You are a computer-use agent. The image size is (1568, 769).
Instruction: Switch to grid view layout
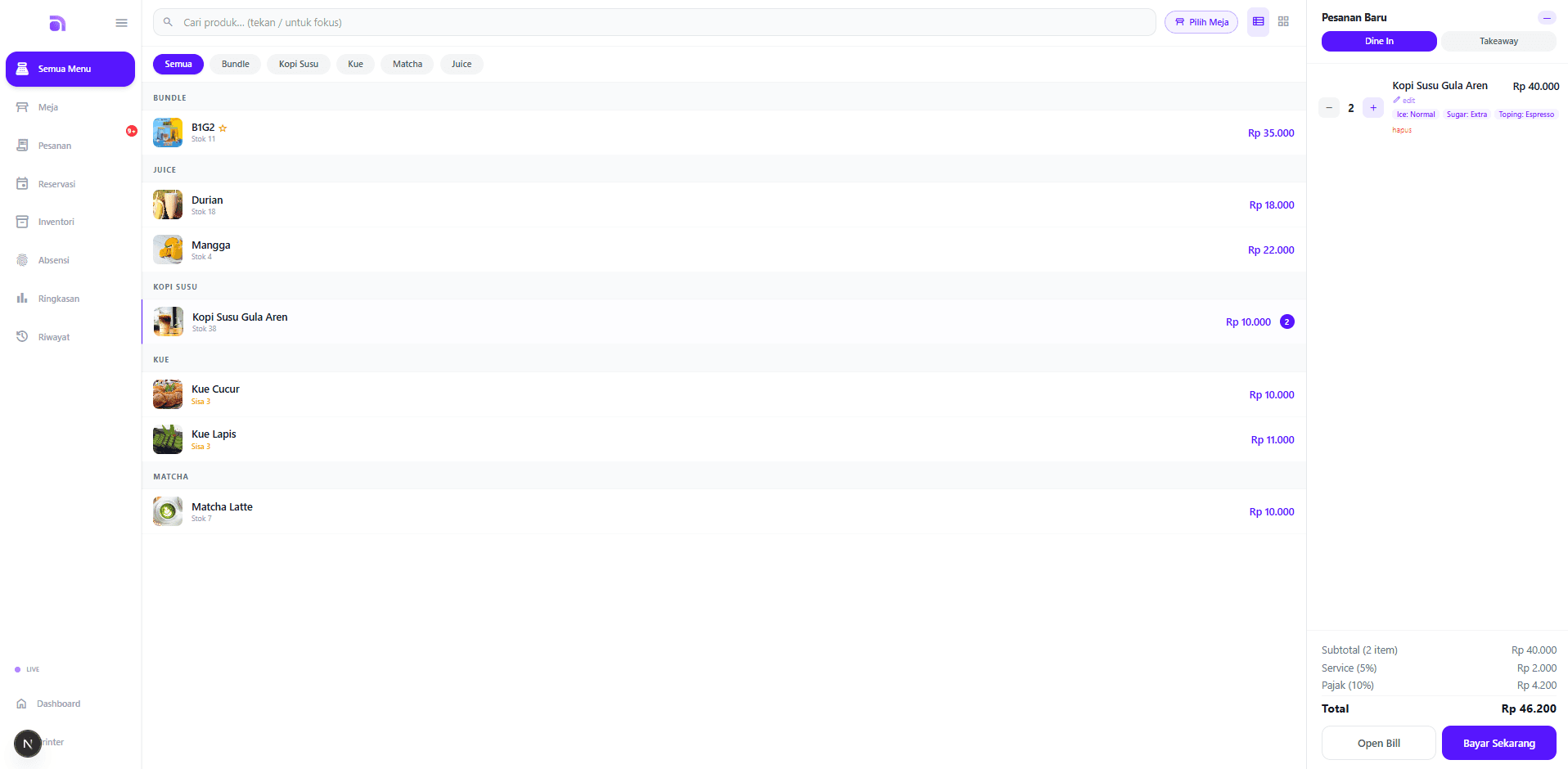(x=1283, y=22)
